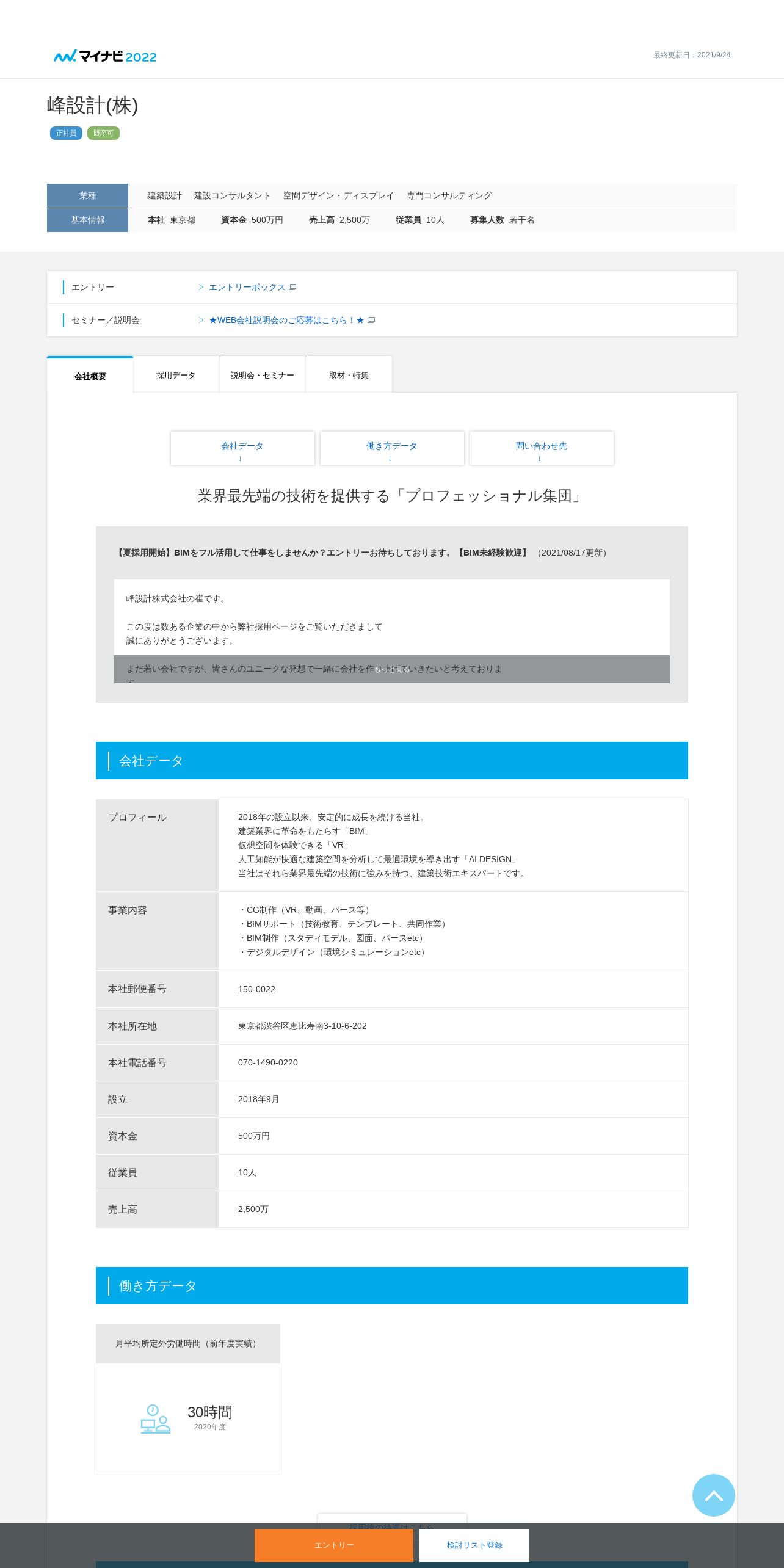
Task: Click the postal code 150-0022
Action: click(256, 989)
